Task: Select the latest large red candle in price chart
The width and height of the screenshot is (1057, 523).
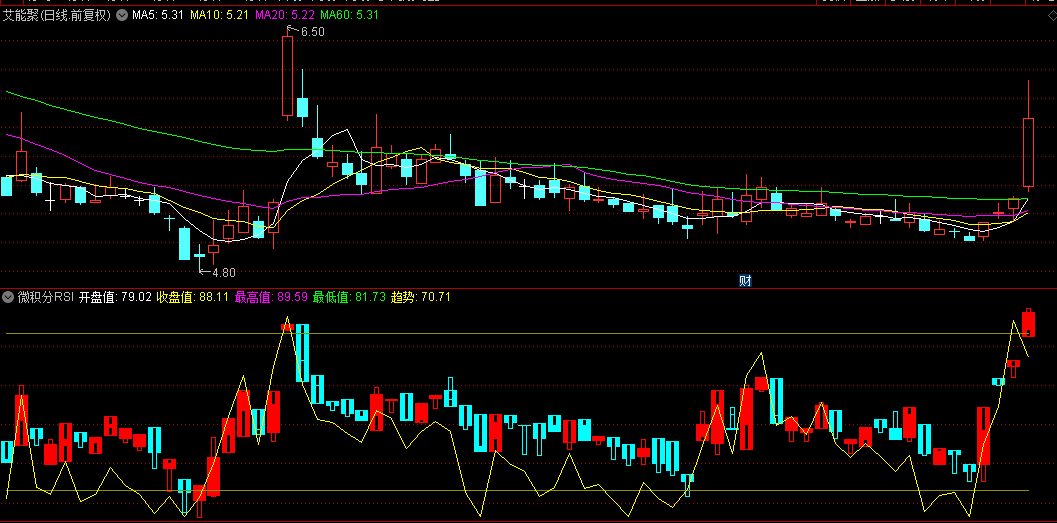Action: pyautogui.click(x=1028, y=152)
